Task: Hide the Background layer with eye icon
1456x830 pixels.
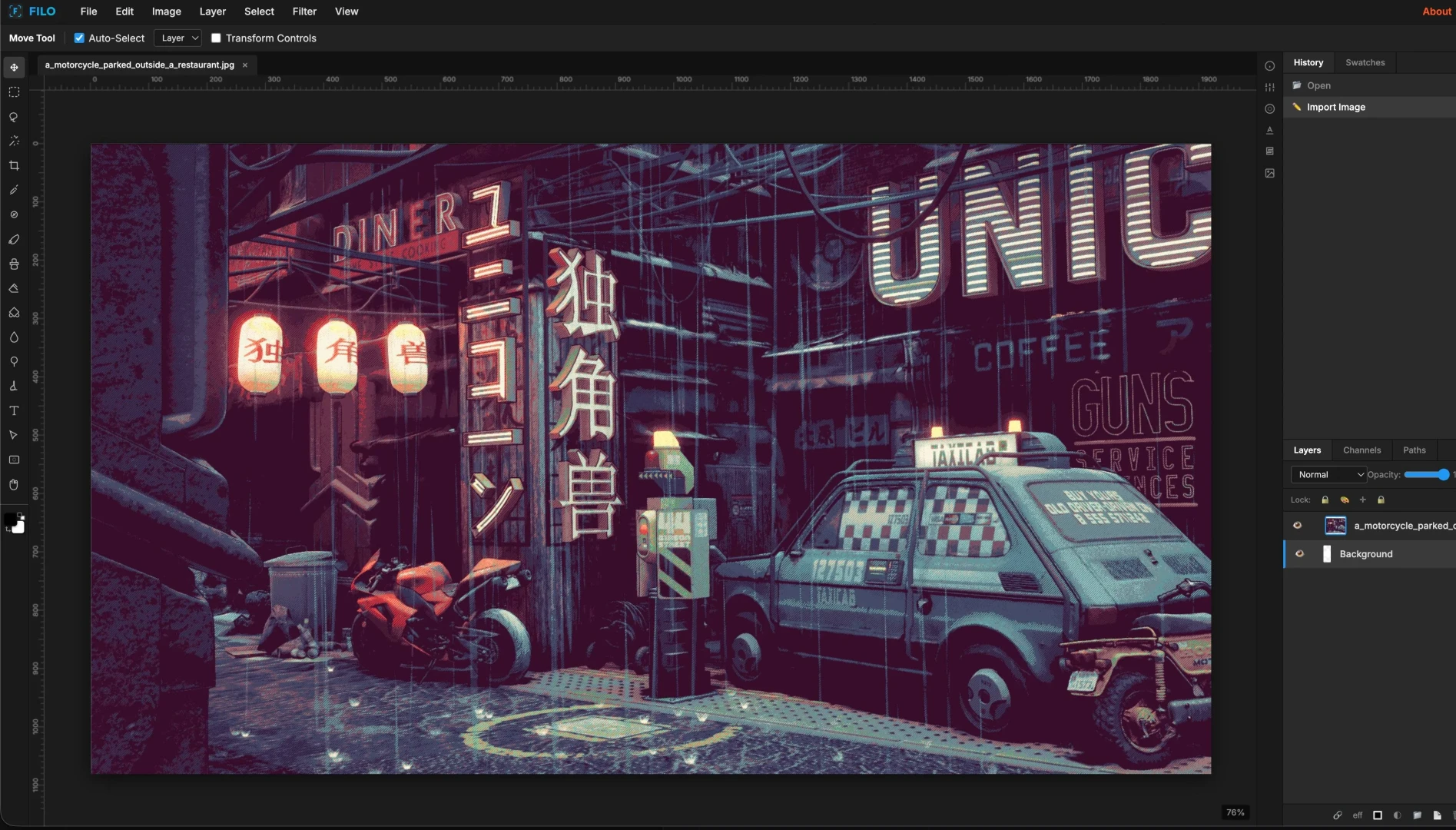Action: [x=1300, y=554]
